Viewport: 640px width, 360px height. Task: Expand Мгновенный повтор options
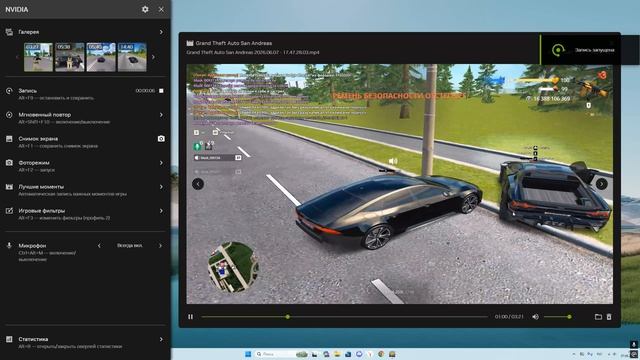(161, 115)
